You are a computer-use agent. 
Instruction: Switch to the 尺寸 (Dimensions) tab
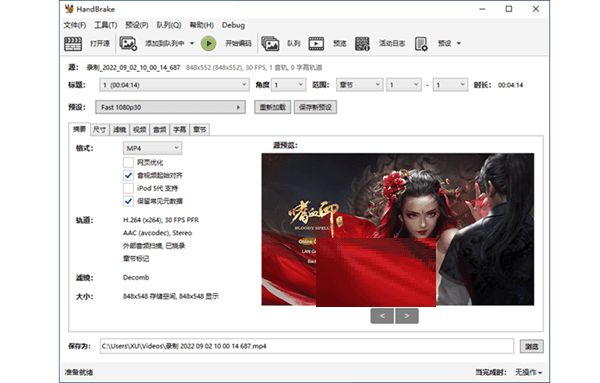[100, 130]
